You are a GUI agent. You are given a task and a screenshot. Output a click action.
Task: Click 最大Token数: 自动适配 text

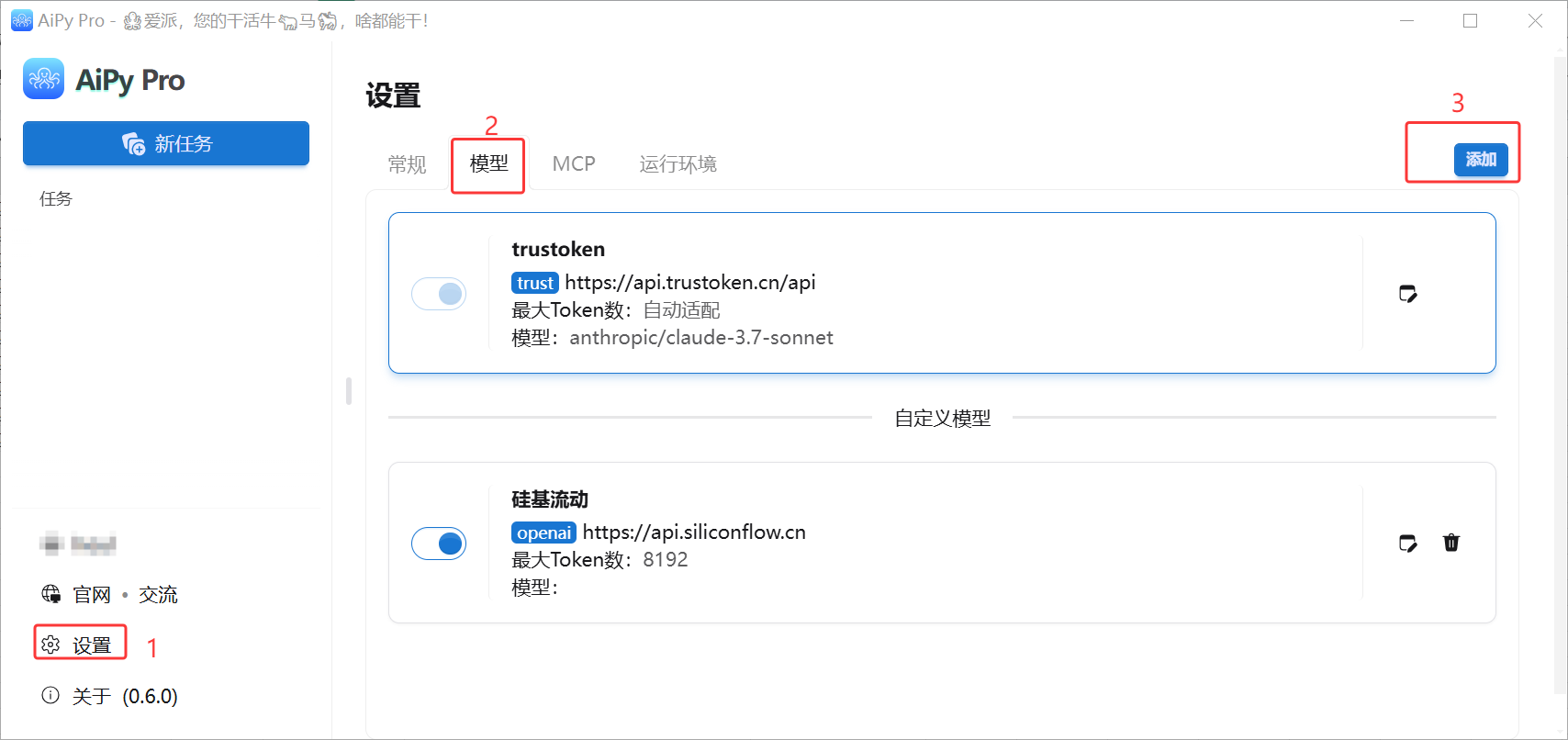616,310
